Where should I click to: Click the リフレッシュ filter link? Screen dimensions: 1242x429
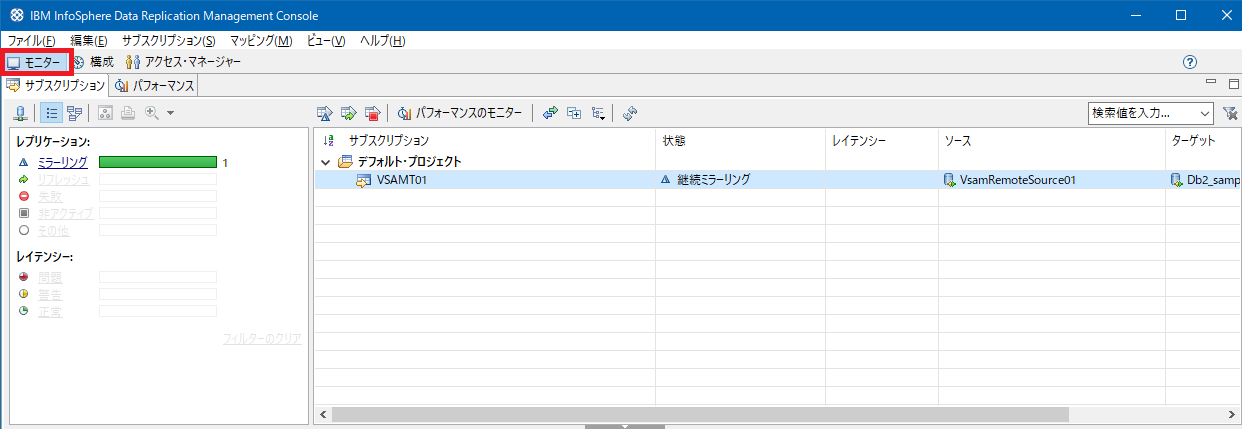(x=63, y=179)
